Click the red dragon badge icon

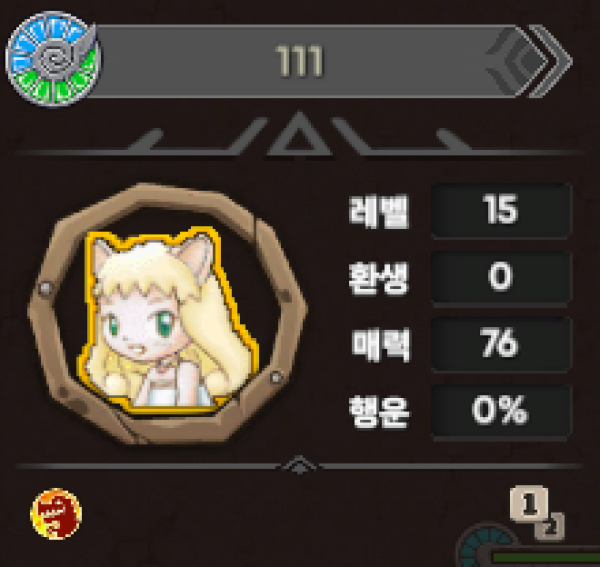tap(56, 513)
